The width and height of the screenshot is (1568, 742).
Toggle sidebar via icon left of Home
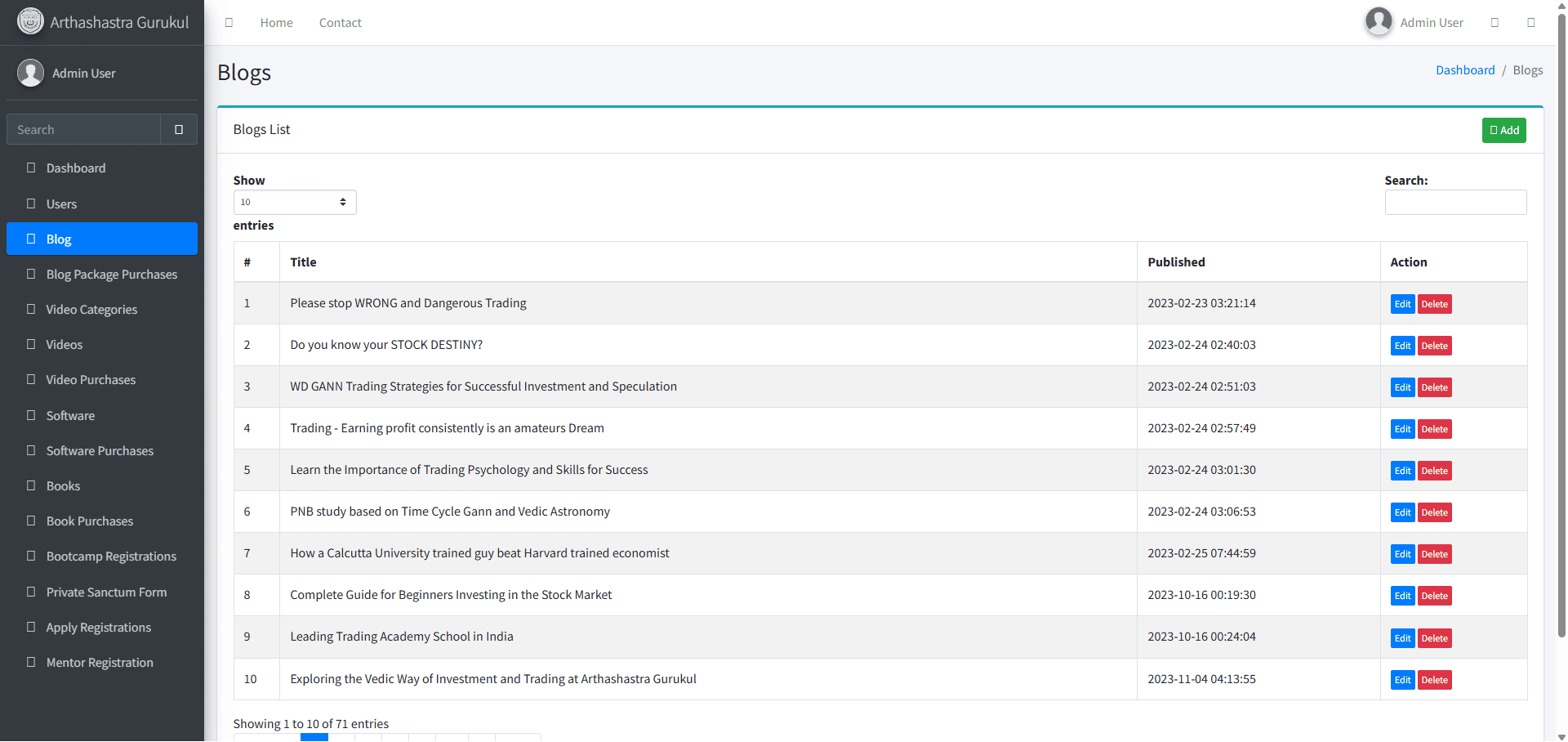[229, 23]
